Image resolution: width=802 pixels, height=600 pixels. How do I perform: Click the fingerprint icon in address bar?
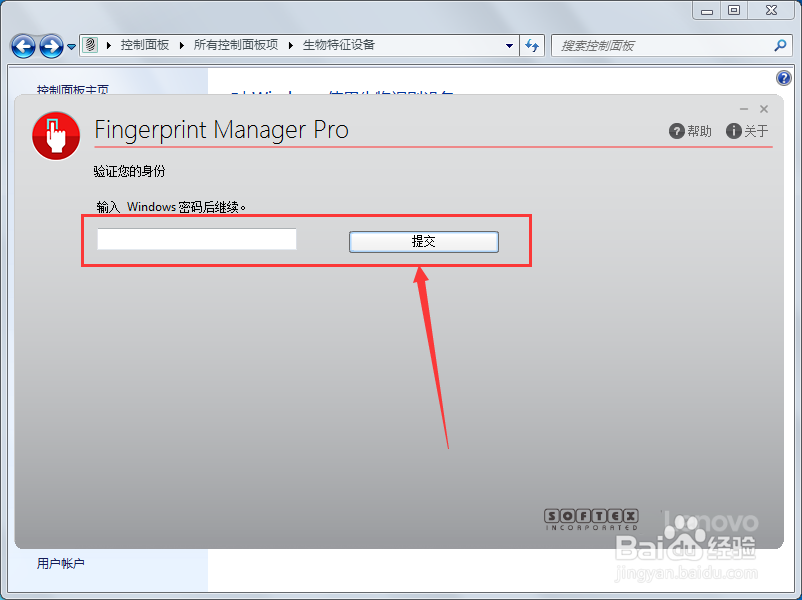coord(90,45)
